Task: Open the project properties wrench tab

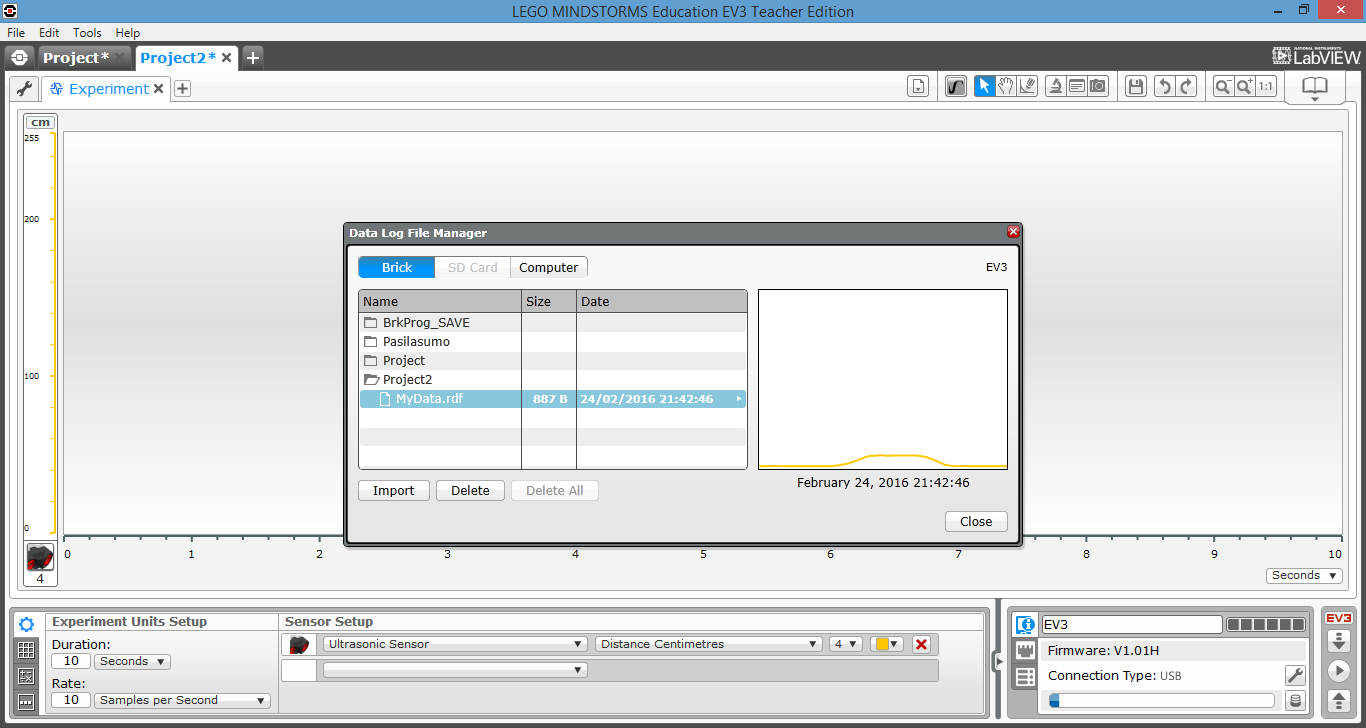Action: point(25,89)
